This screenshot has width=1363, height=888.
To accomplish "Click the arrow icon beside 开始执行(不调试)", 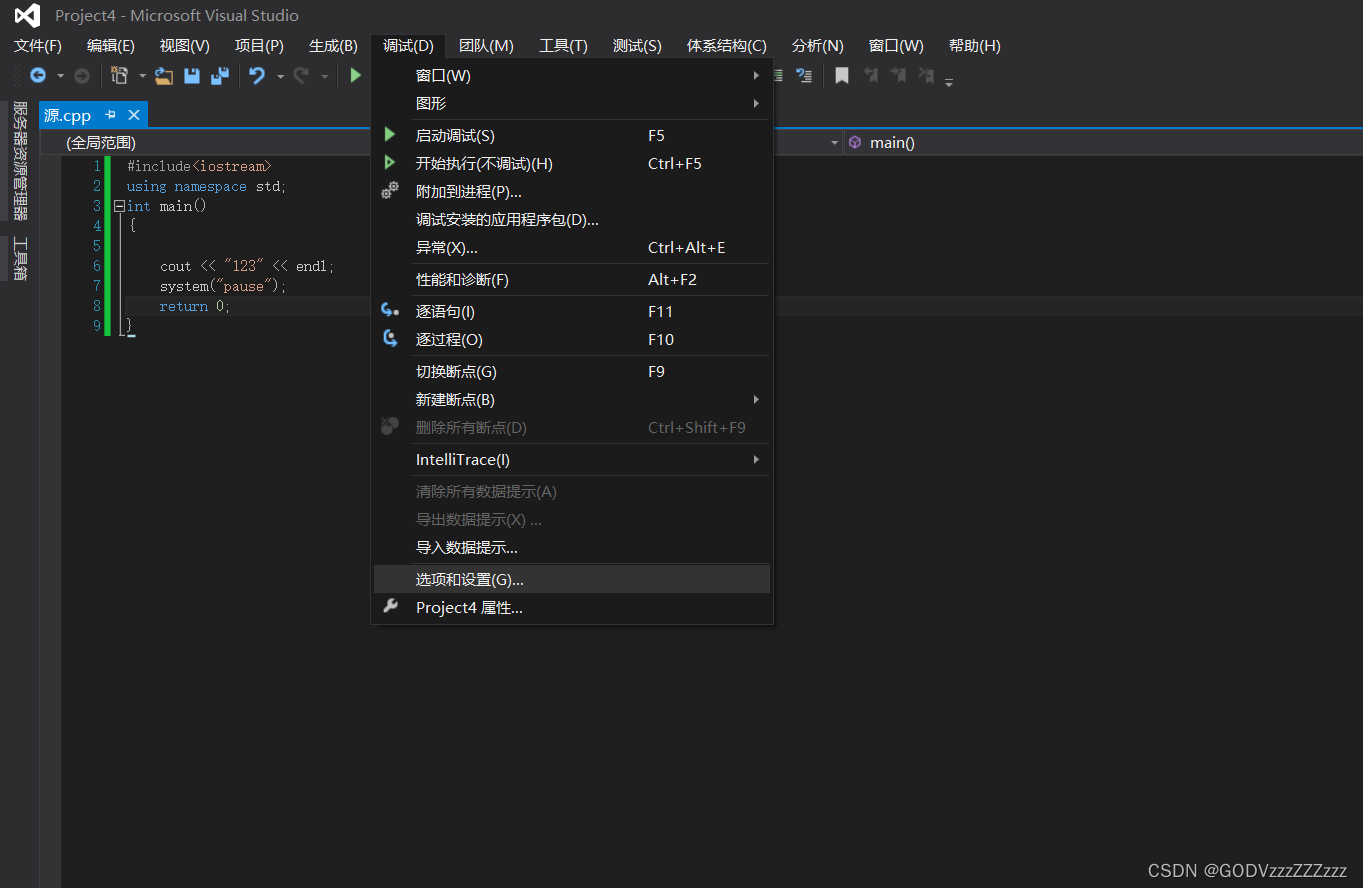I will pos(390,163).
